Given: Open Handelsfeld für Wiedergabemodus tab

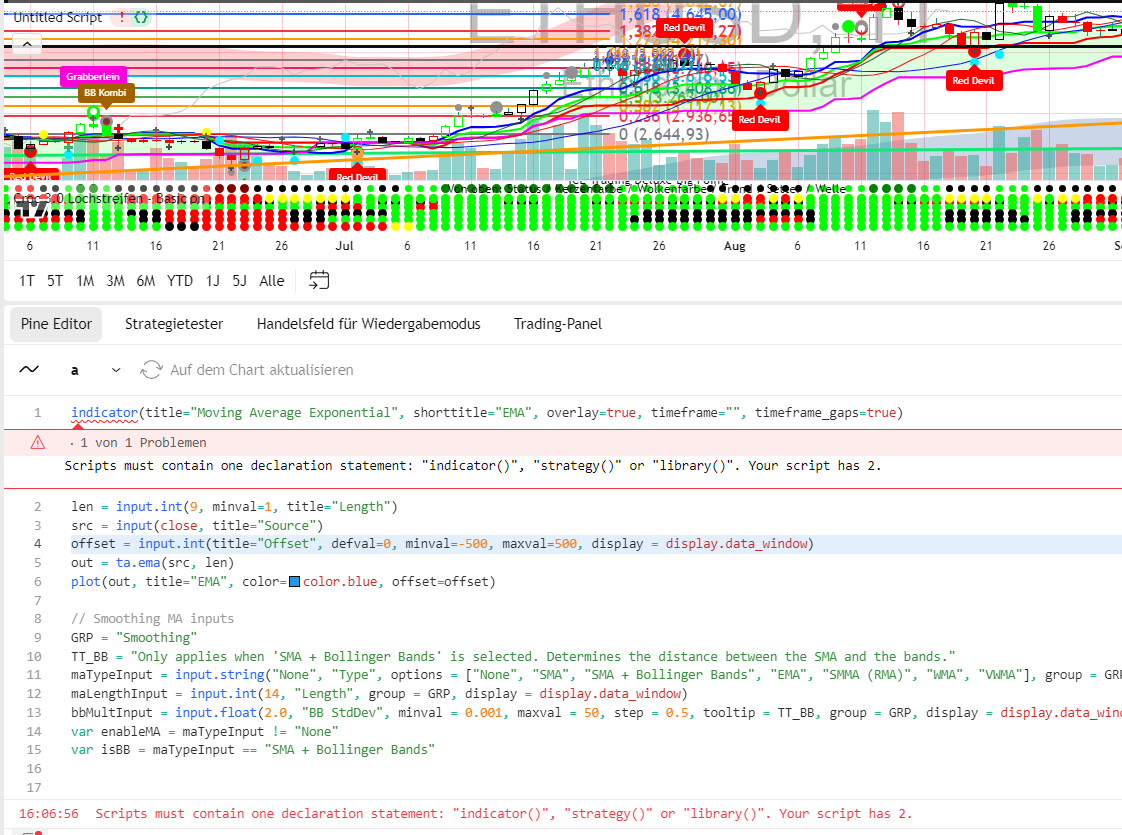Looking at the screenshot, I should pyautogui.click(x=368, y=324).
